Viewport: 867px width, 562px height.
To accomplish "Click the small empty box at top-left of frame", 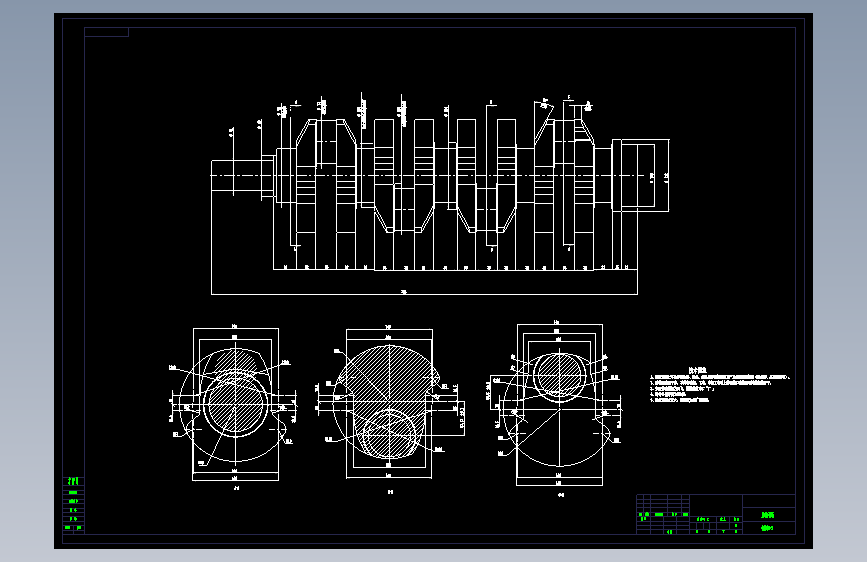I will pos(106,32).
